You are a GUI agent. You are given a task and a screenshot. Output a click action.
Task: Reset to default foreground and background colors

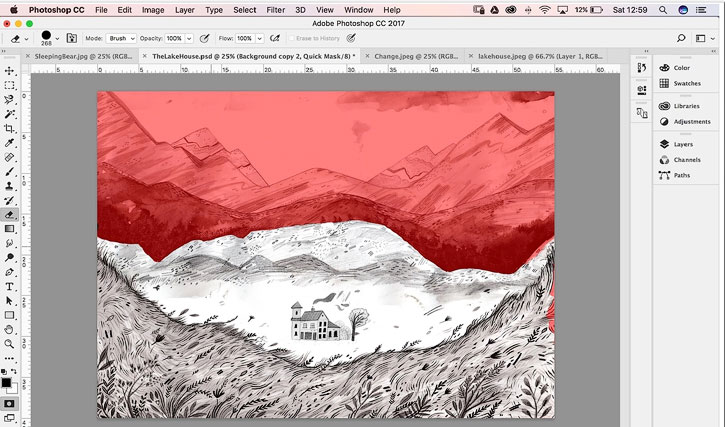coord(4,371)
